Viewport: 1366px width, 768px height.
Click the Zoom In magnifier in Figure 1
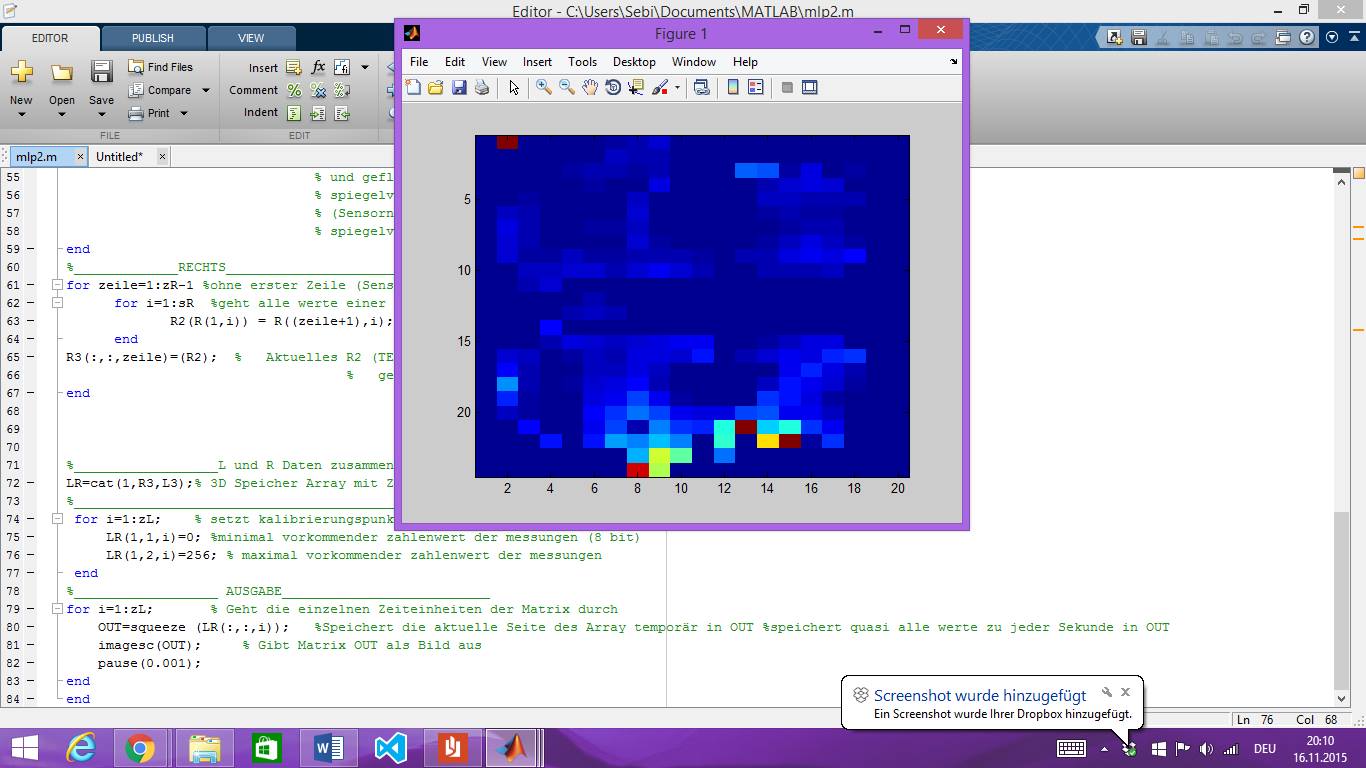543,88
